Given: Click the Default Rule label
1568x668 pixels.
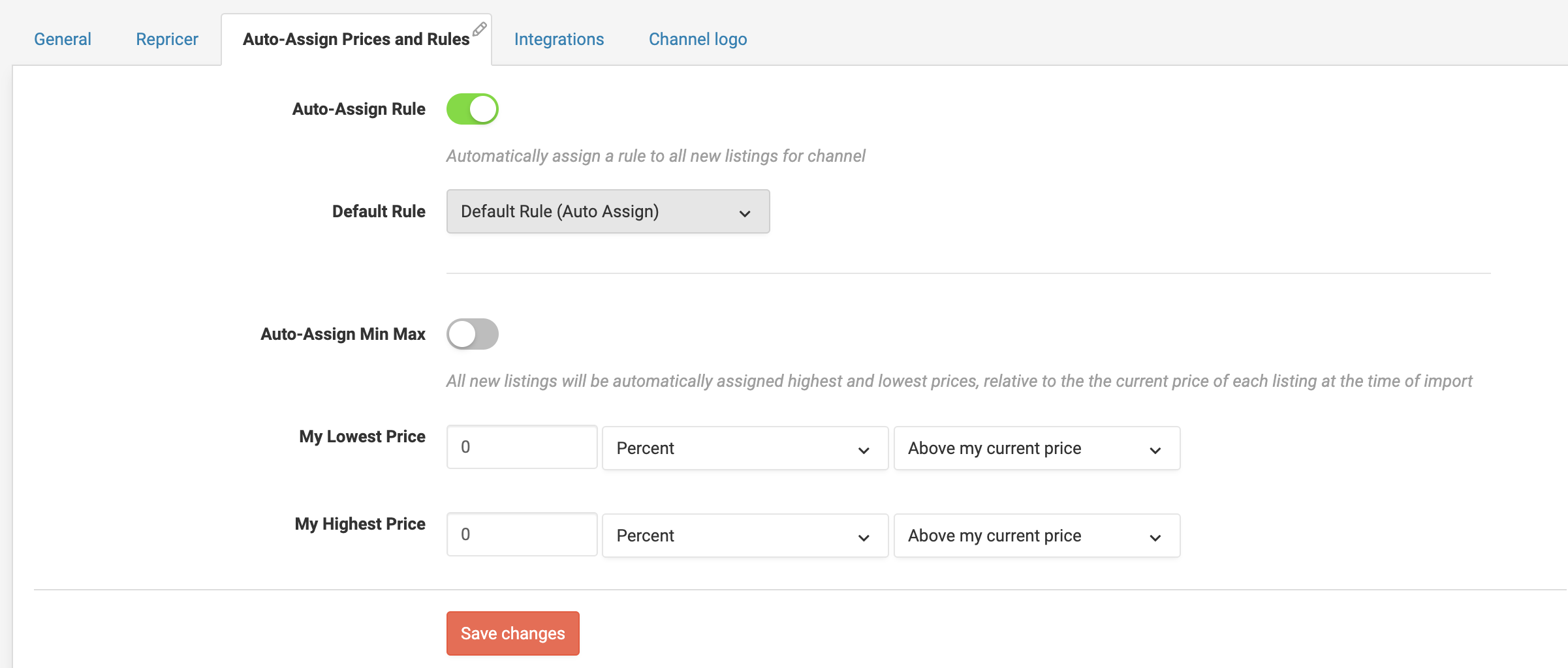Looking at the screenshot, I should point(379,211).
